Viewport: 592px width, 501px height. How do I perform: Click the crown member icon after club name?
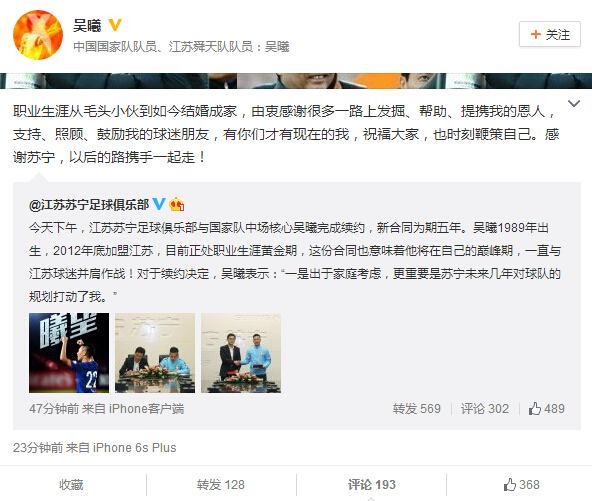177,204
